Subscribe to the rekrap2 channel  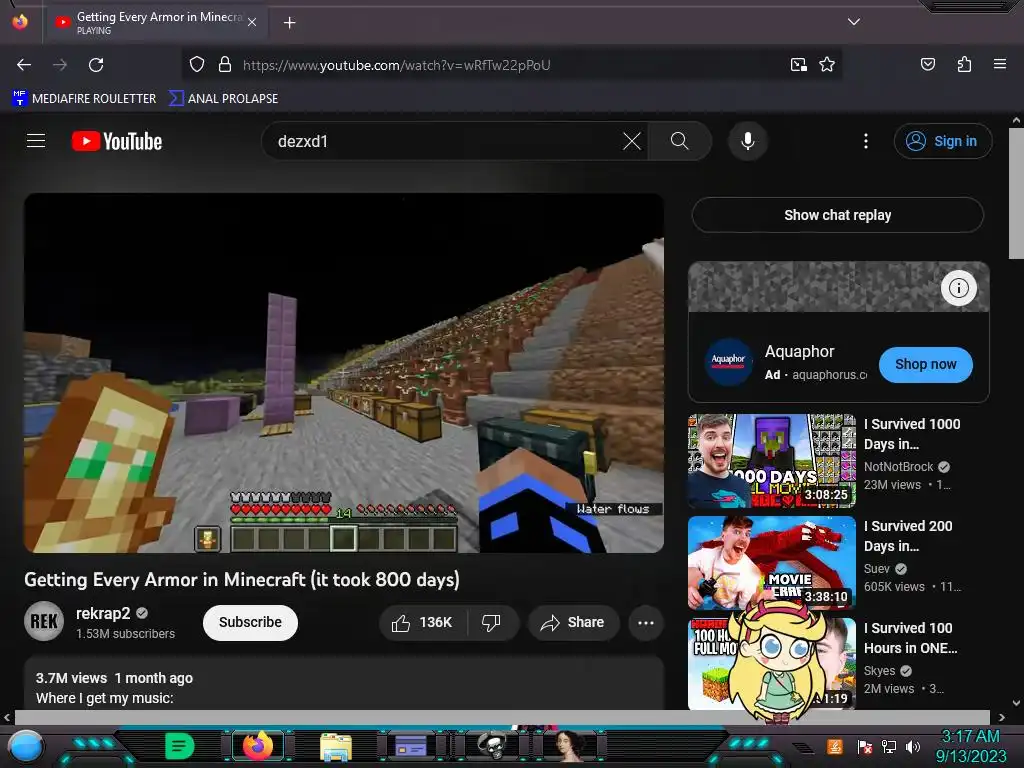pos(250,622)
